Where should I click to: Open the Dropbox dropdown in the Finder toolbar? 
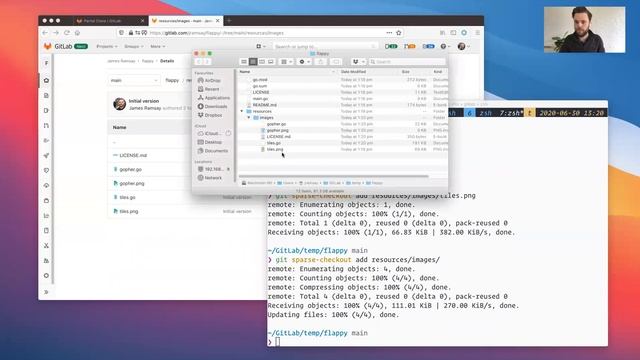click(x=358, y=62)
